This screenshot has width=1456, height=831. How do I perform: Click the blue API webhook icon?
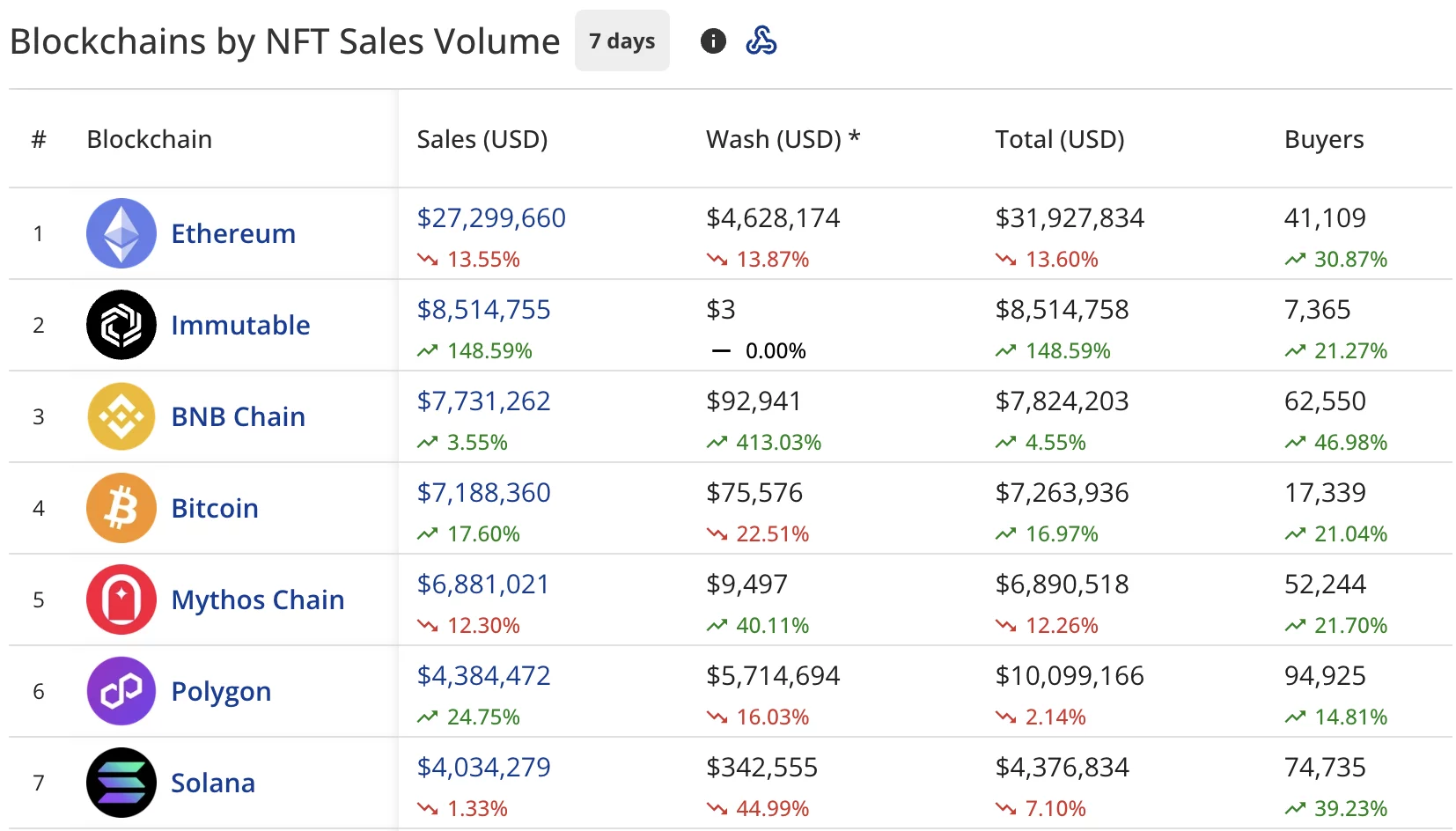[762, 40]
